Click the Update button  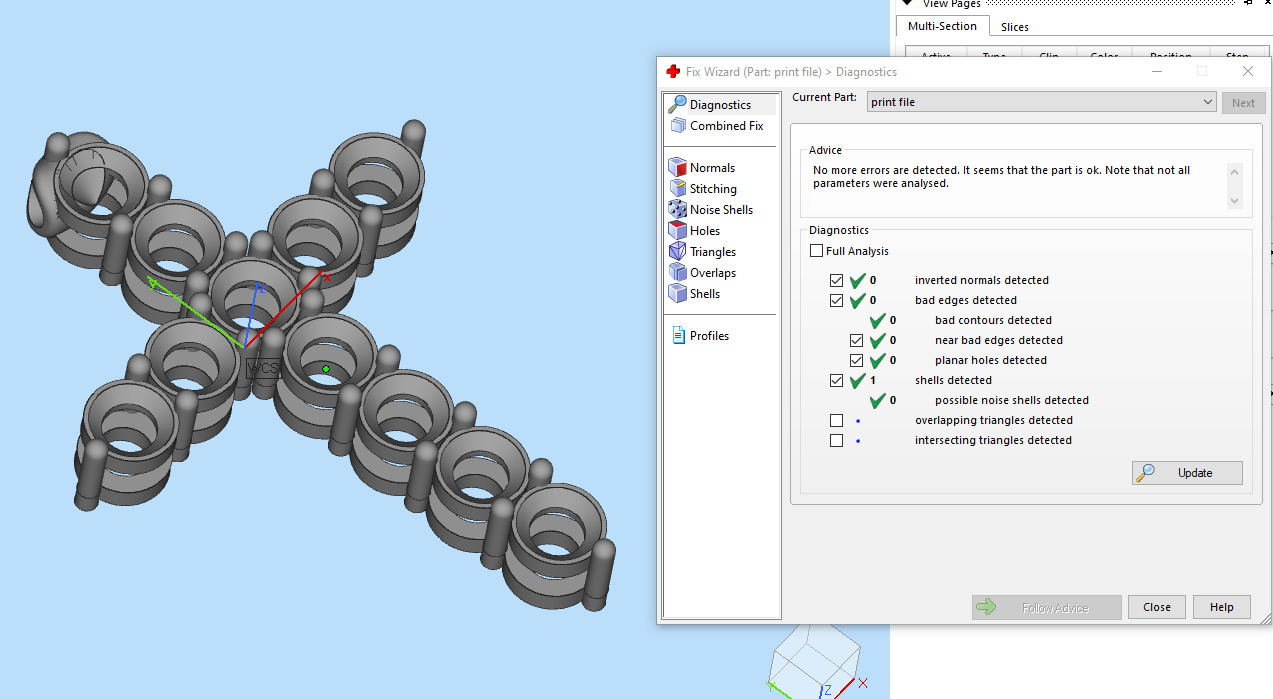click(x=1187, y=473)
